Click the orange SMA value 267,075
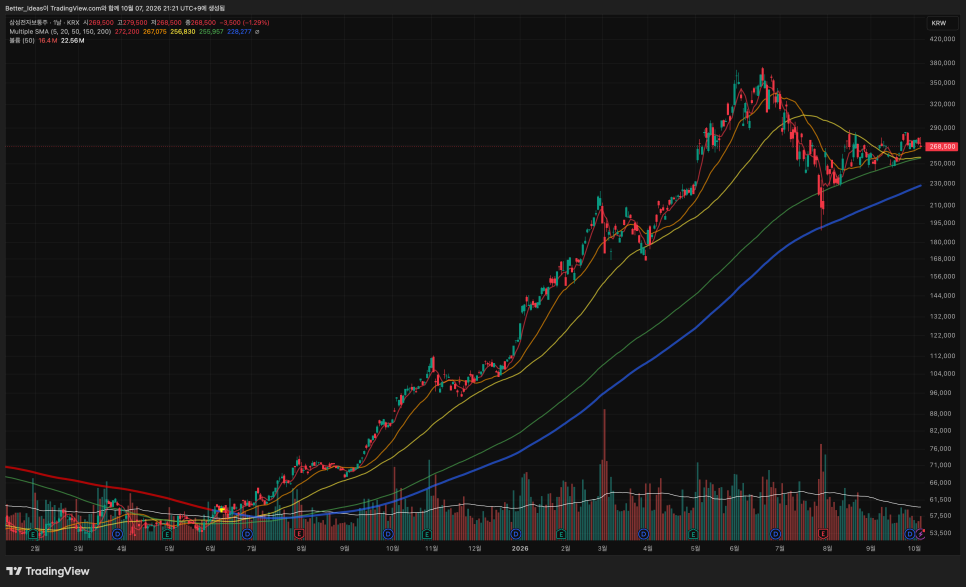Viewport: 966px width, 587px height. (x=155, y=31)
